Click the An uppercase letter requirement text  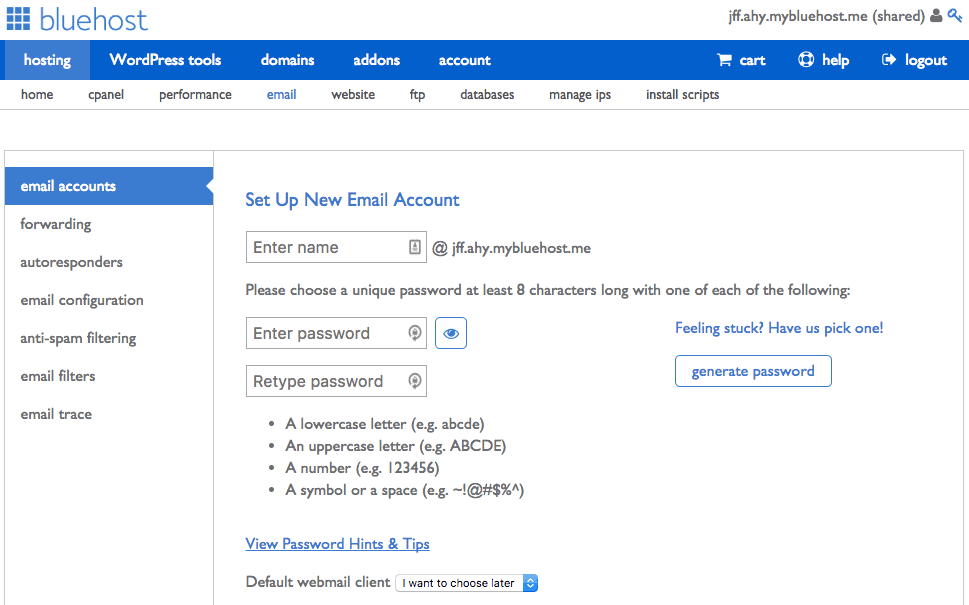396,446
